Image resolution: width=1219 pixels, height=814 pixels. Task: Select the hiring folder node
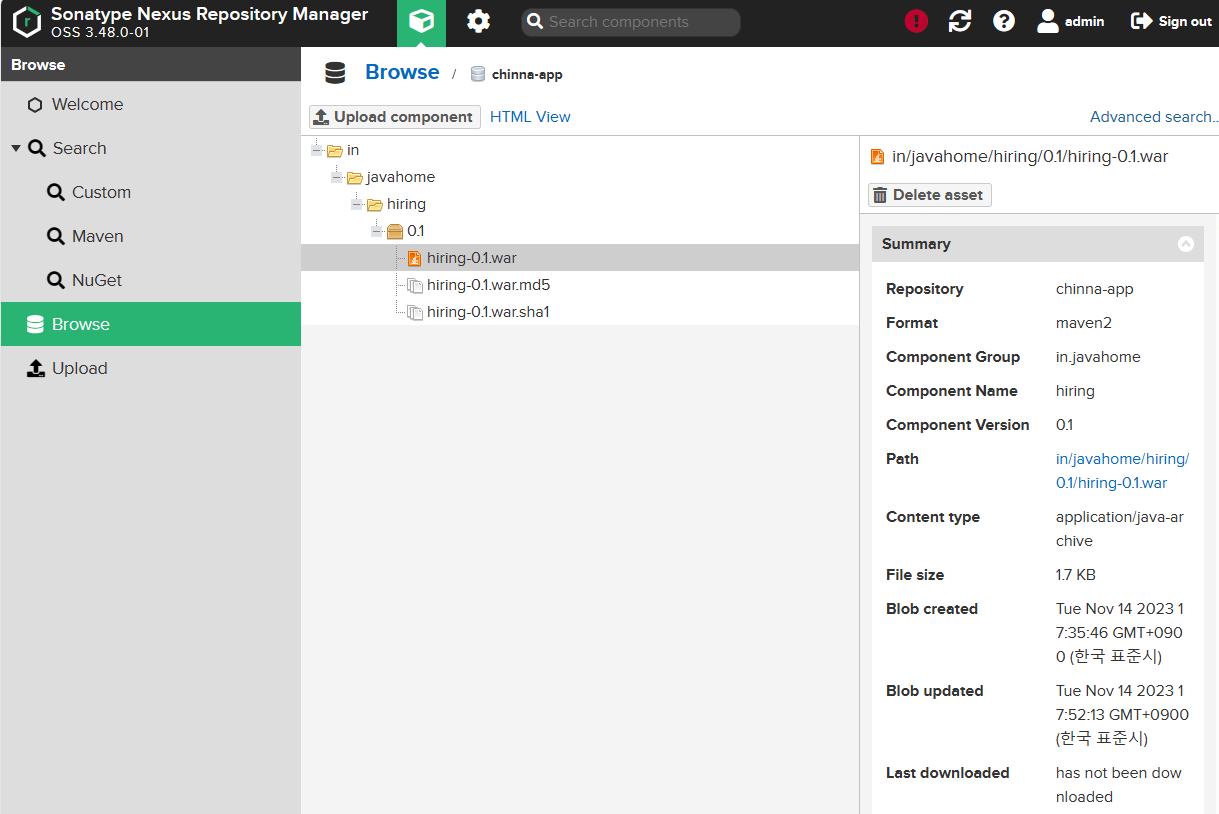[406, 204]
